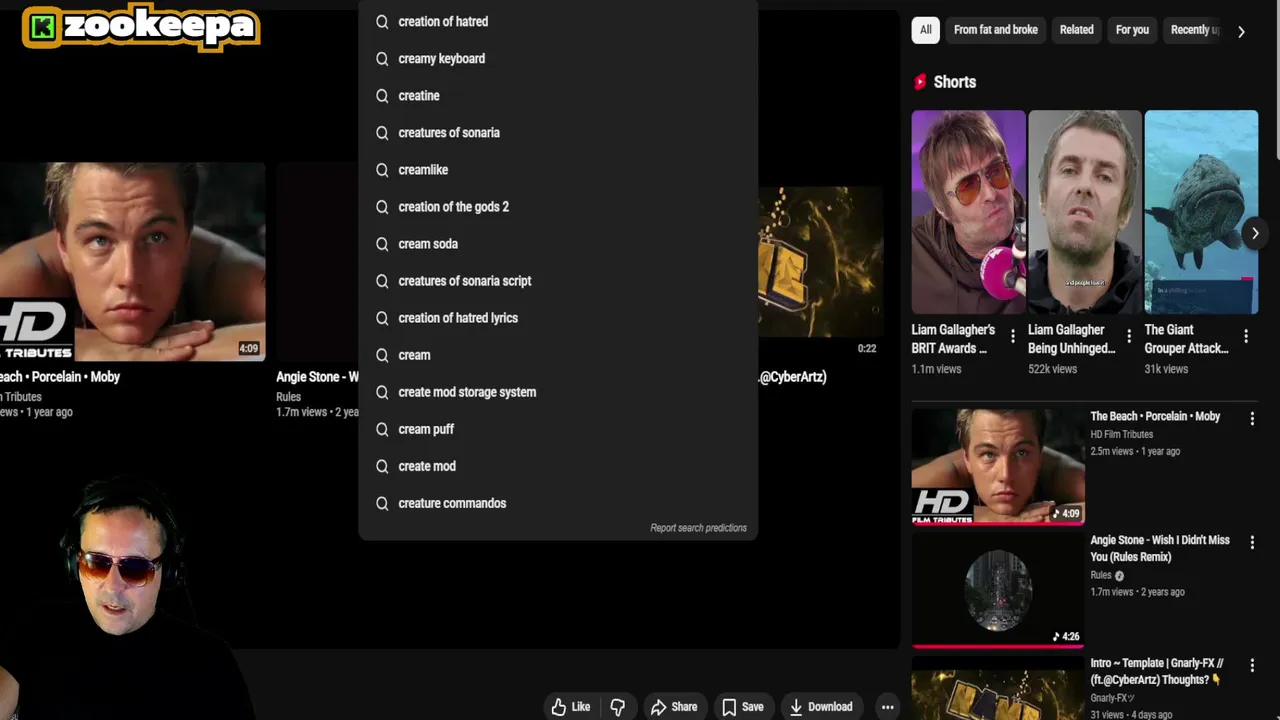Choose the 'create mod' suggestion
Screen dimensions: 1280x720
click(558, 465)
